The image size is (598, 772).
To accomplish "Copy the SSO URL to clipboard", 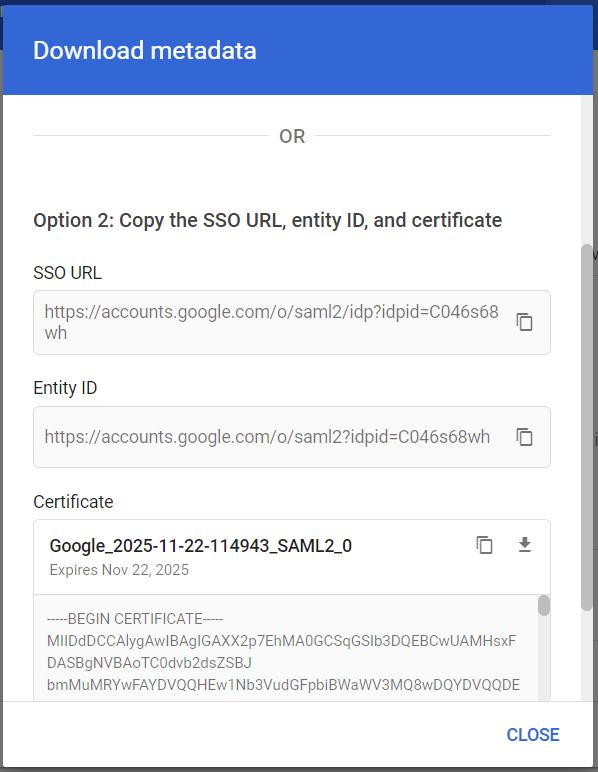I will pos(524,322).
